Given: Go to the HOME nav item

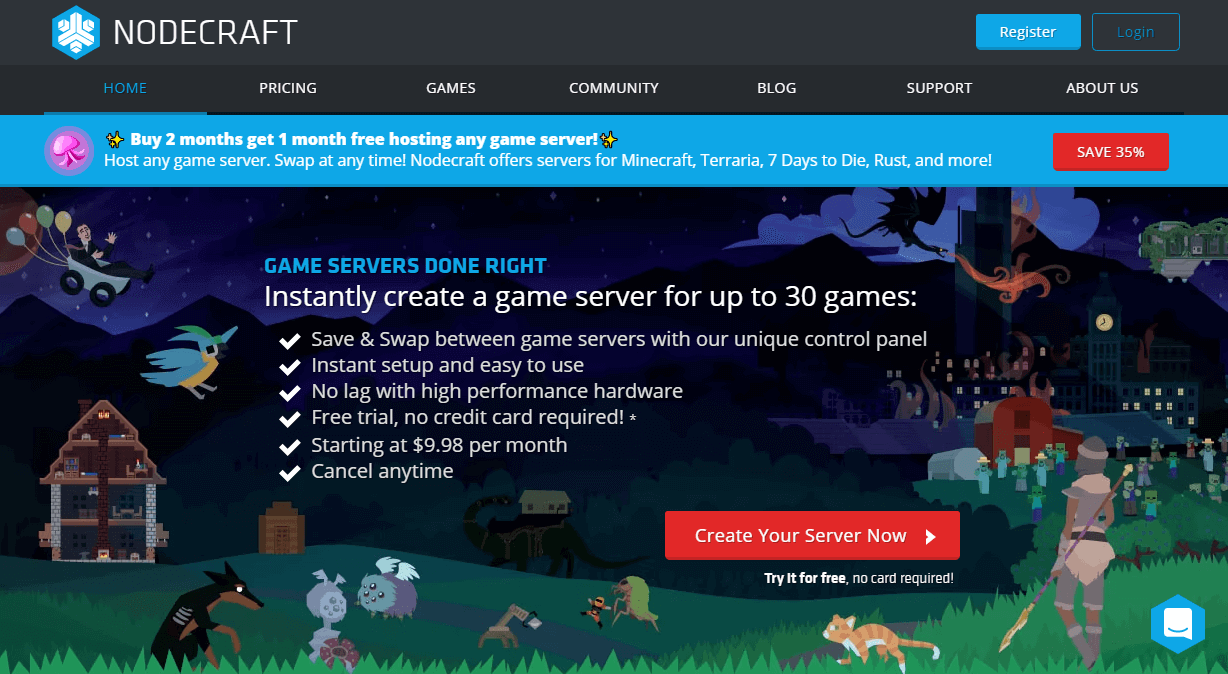Looking at the screenshot, I should click(125, 88).
